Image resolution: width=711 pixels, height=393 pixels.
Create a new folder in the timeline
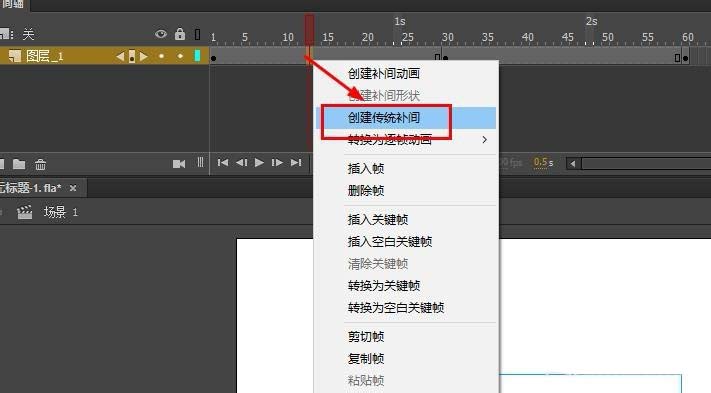coord(19,164)
